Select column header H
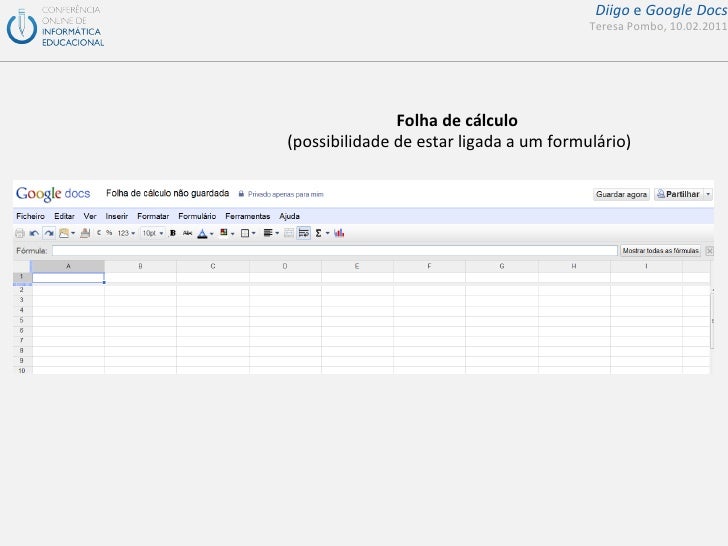This screenshot has width=728, height=546. 574,266
